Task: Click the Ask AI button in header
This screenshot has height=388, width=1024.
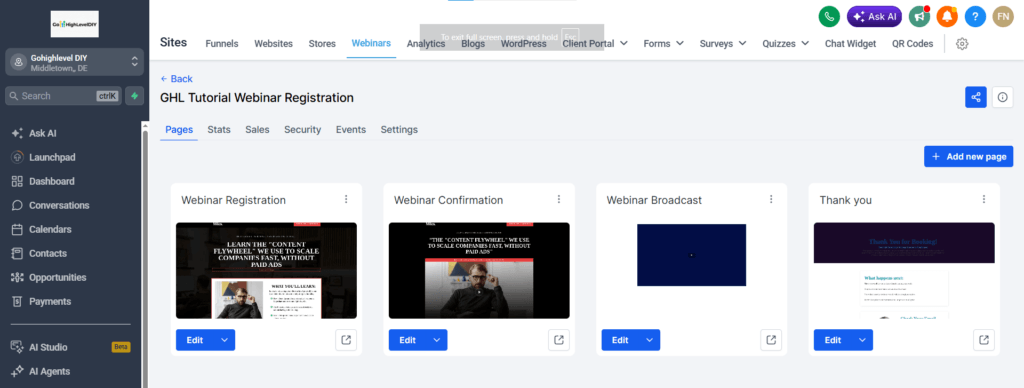Action: (874, 16)
